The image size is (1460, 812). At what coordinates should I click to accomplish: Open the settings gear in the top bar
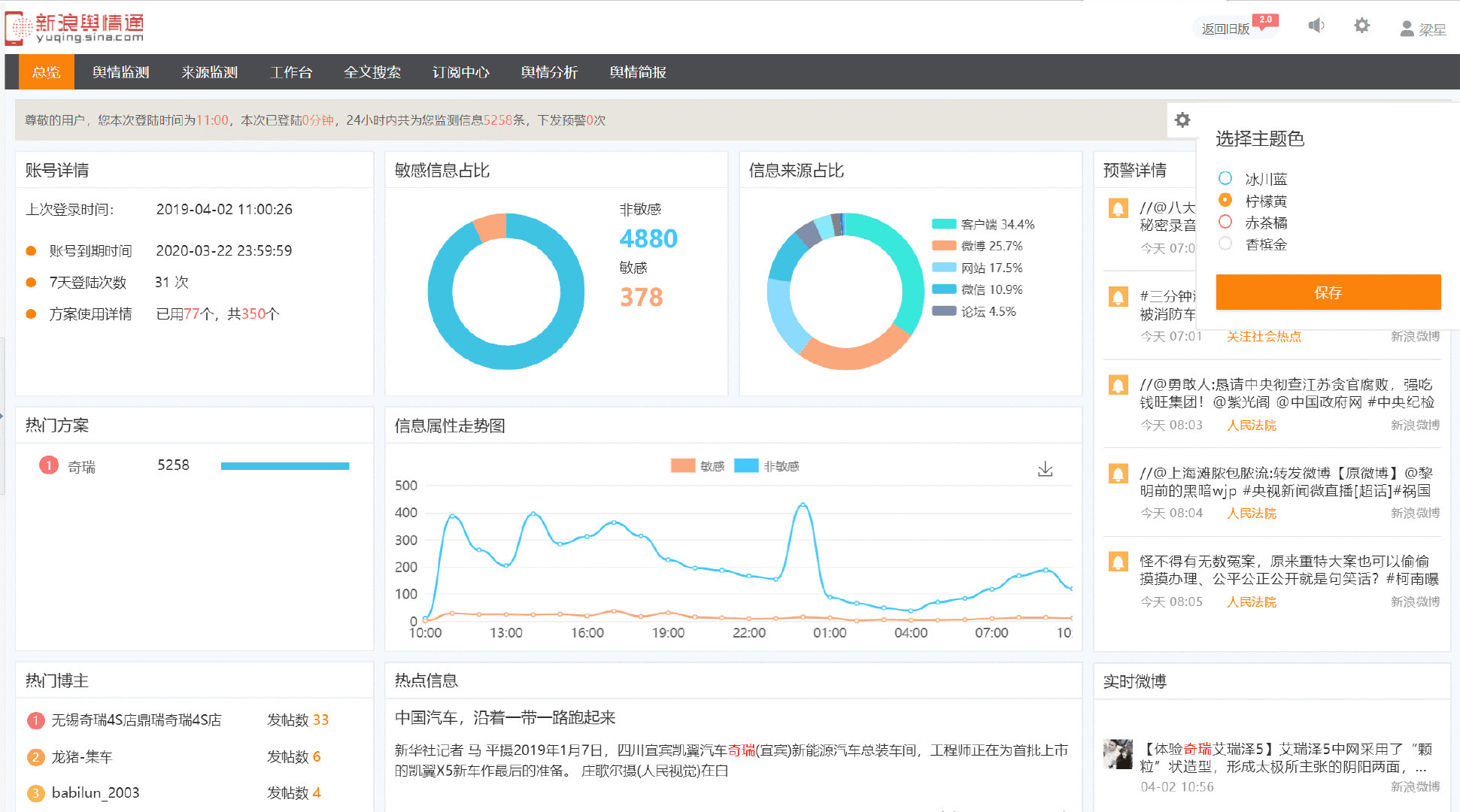1361,26
